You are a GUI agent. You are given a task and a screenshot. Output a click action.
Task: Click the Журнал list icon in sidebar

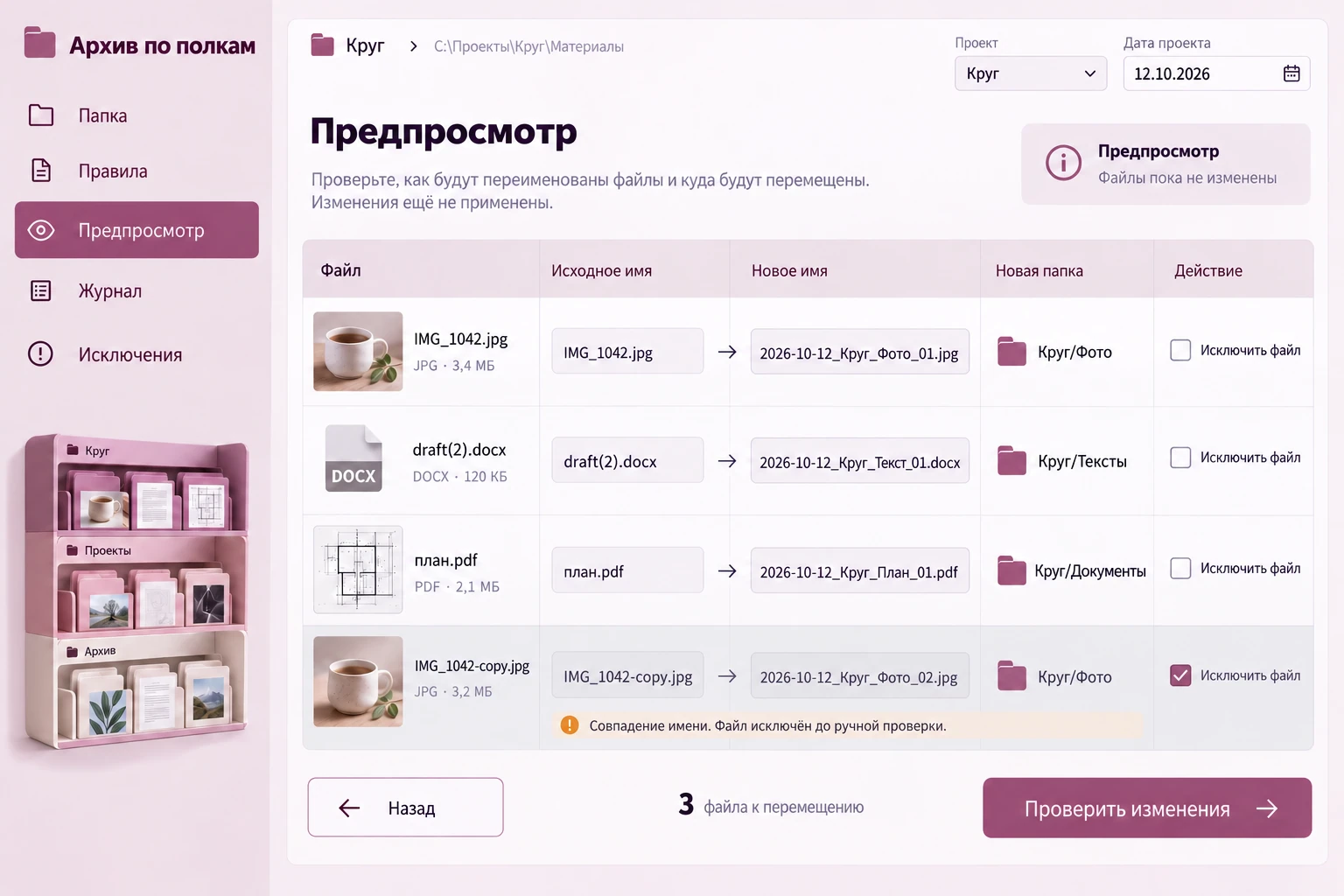pyautogui.click(x=41, y=290)
